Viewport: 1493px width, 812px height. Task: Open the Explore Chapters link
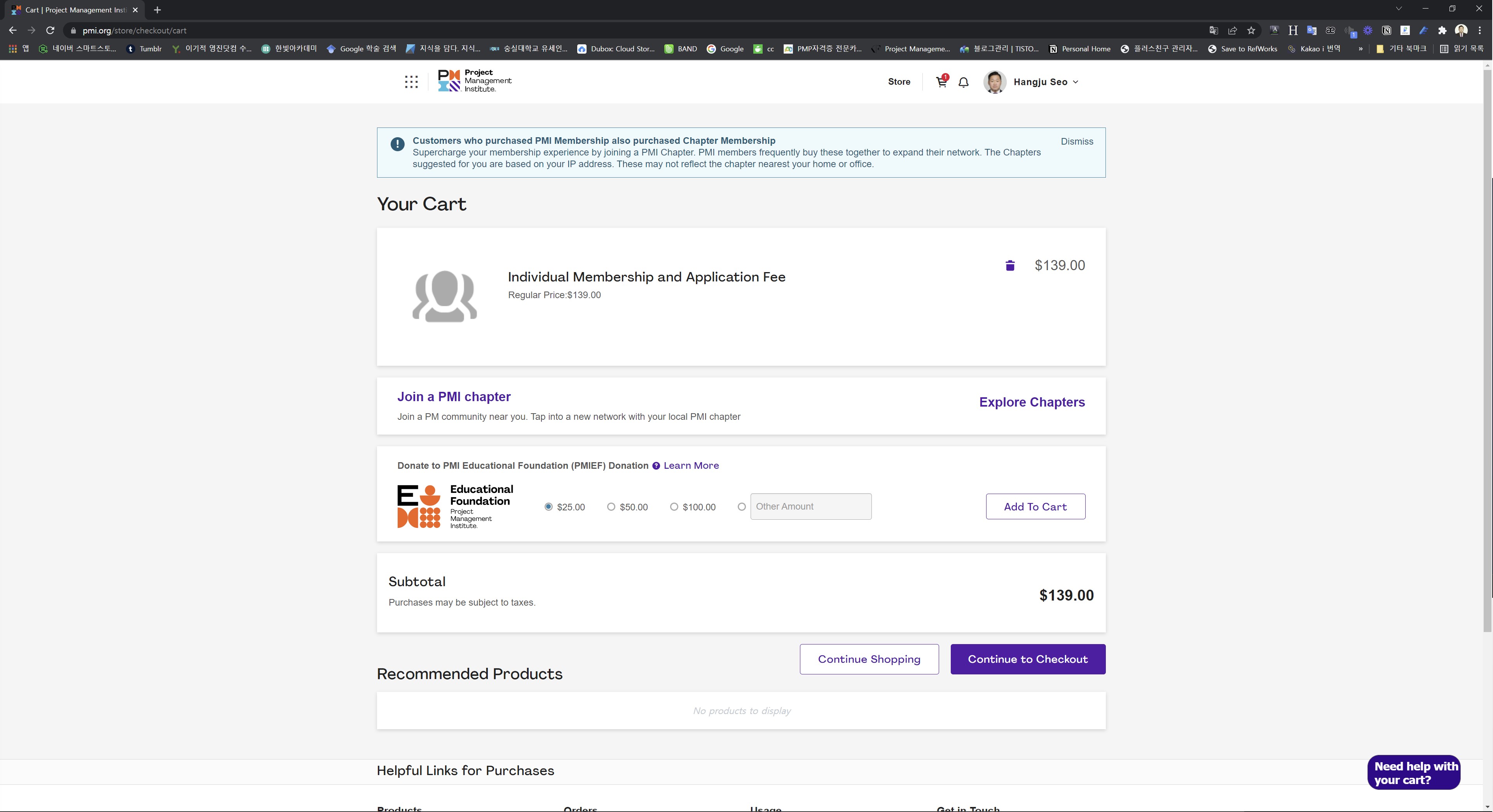[1032, 402]
